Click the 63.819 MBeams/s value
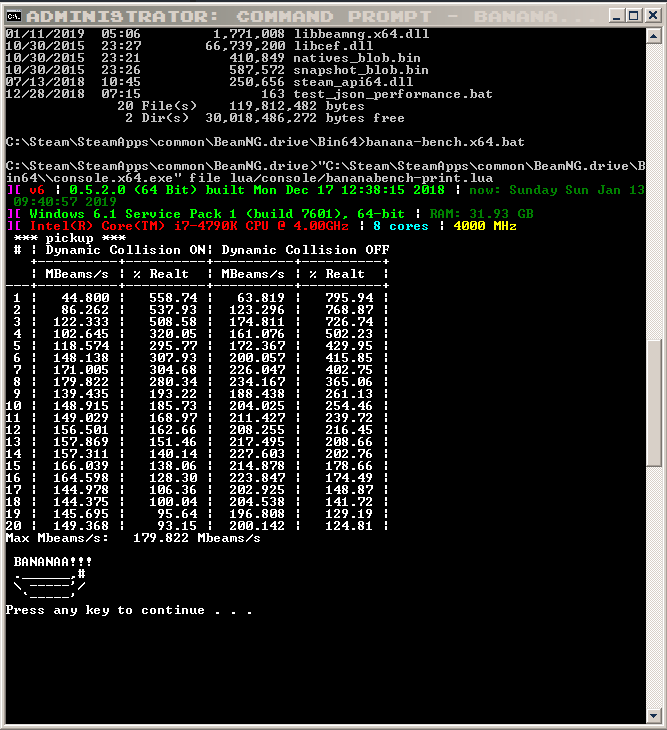The height and width of the screenshot is (730, 667). [261, 298]
